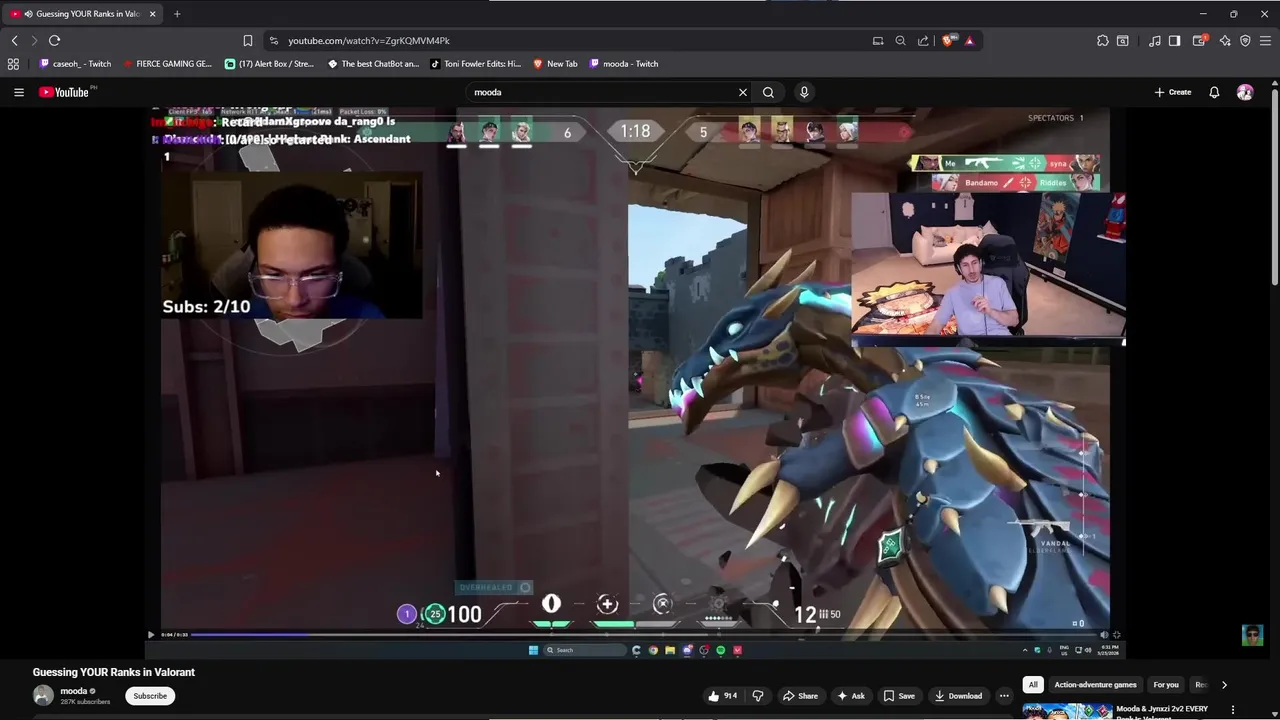Click the Ask button
This screenshot has height=720, width=1280.
(851, 696)
